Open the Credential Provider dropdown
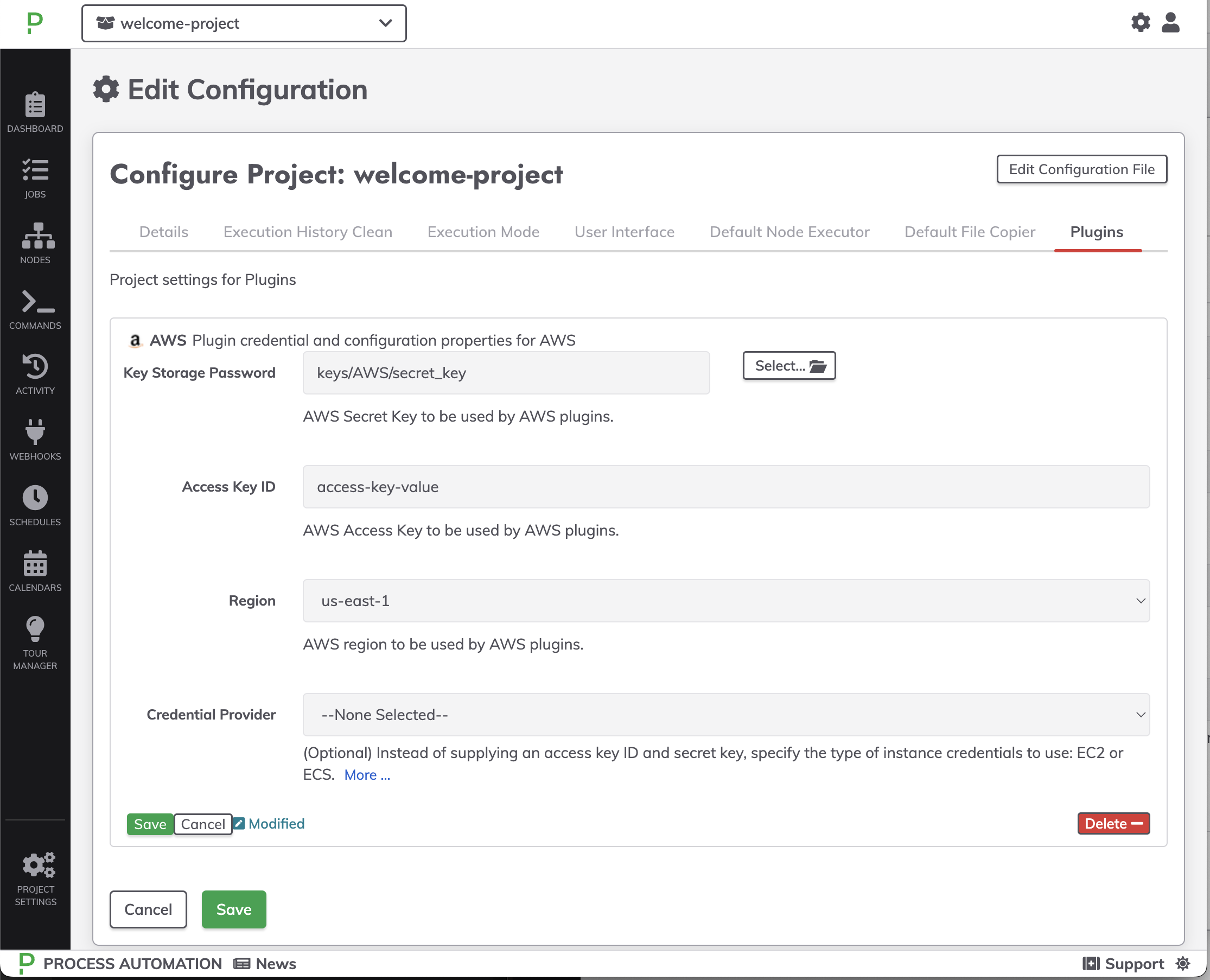 [x=726, y=715]
